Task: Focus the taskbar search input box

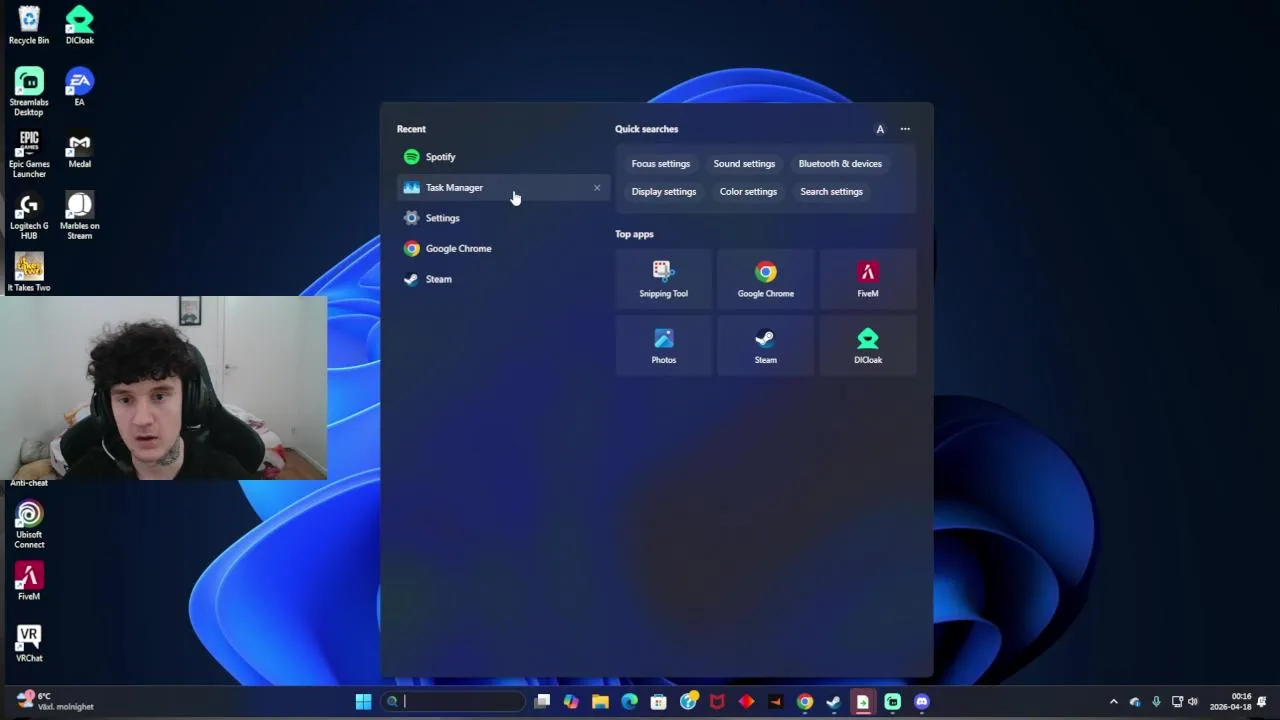Action: [x=455, y=702]
